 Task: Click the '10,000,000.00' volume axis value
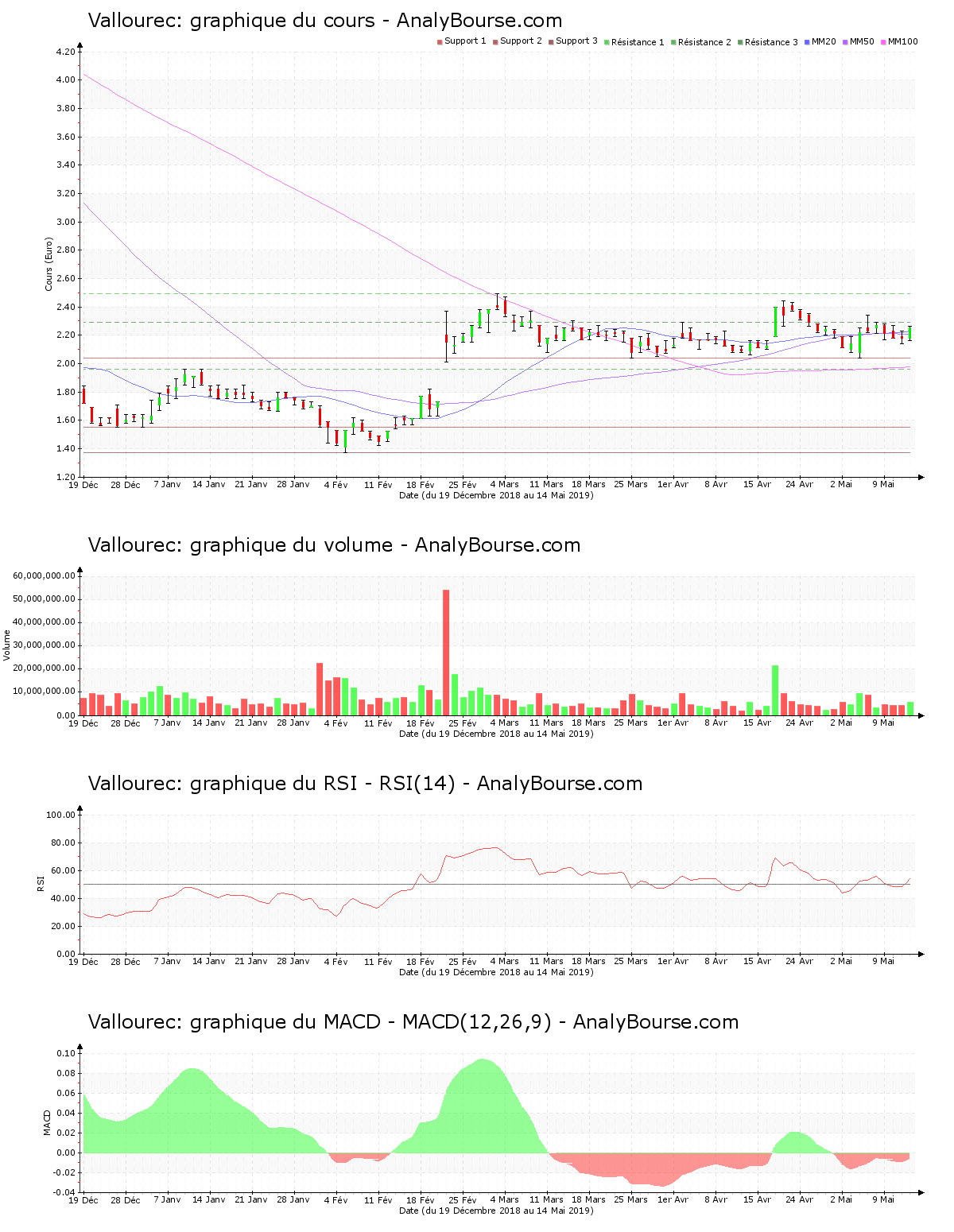(45, 692)
